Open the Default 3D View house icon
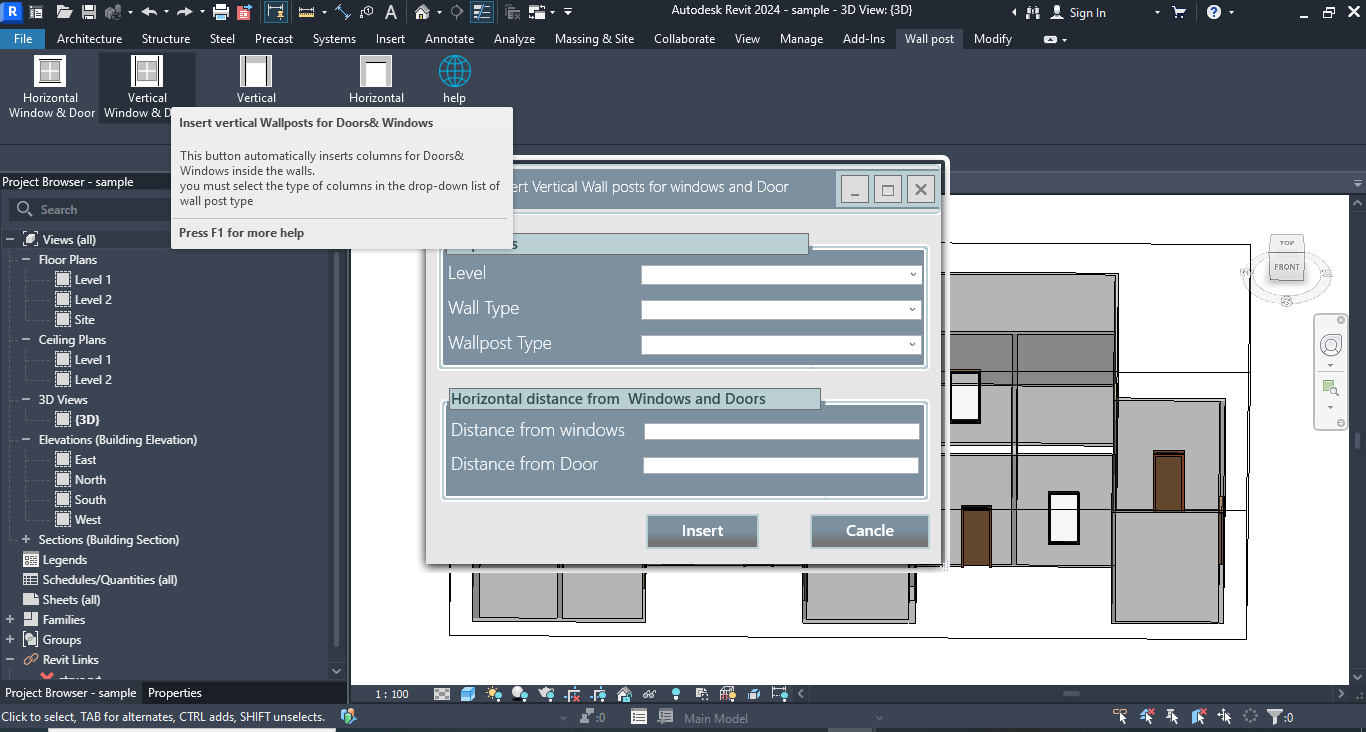This screenshot has width=1366, height=732. click(423, 13)
